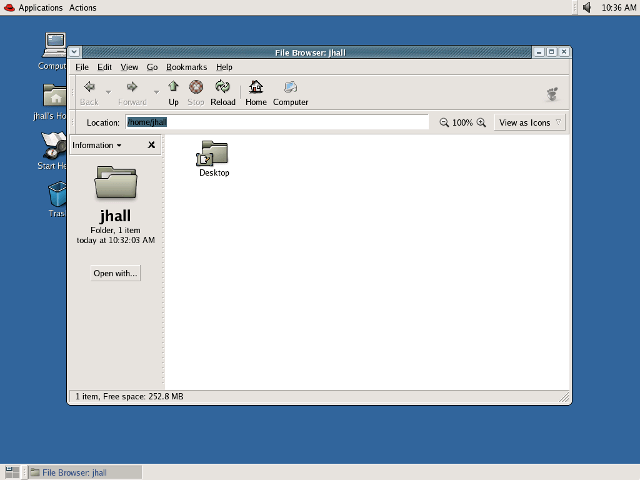Open the View as Icons dropdown

click(x=530, y=122)
